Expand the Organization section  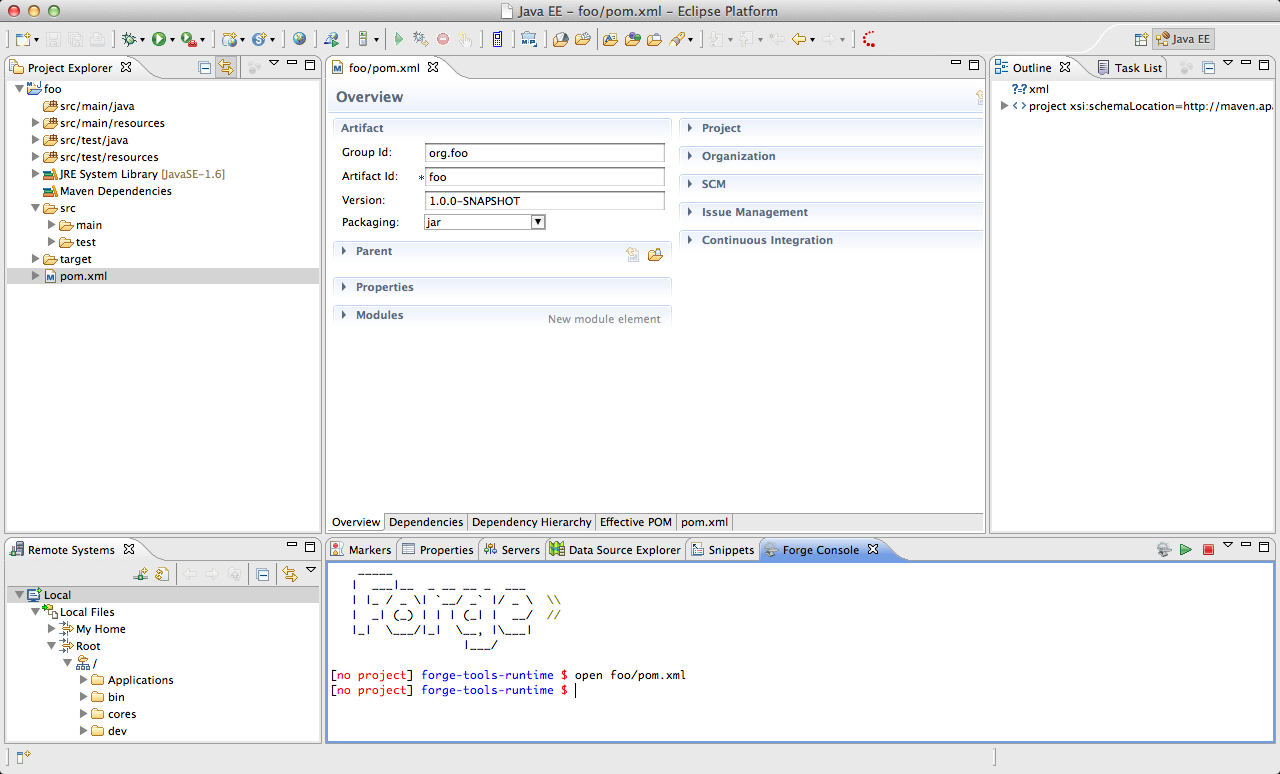tap(690, 156)
